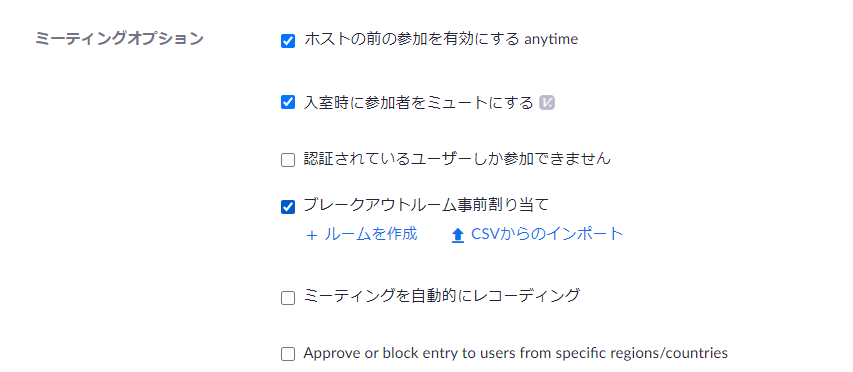
Task: Click the ホストの前の参加を有効にする label text
Action: pos(411,39)
